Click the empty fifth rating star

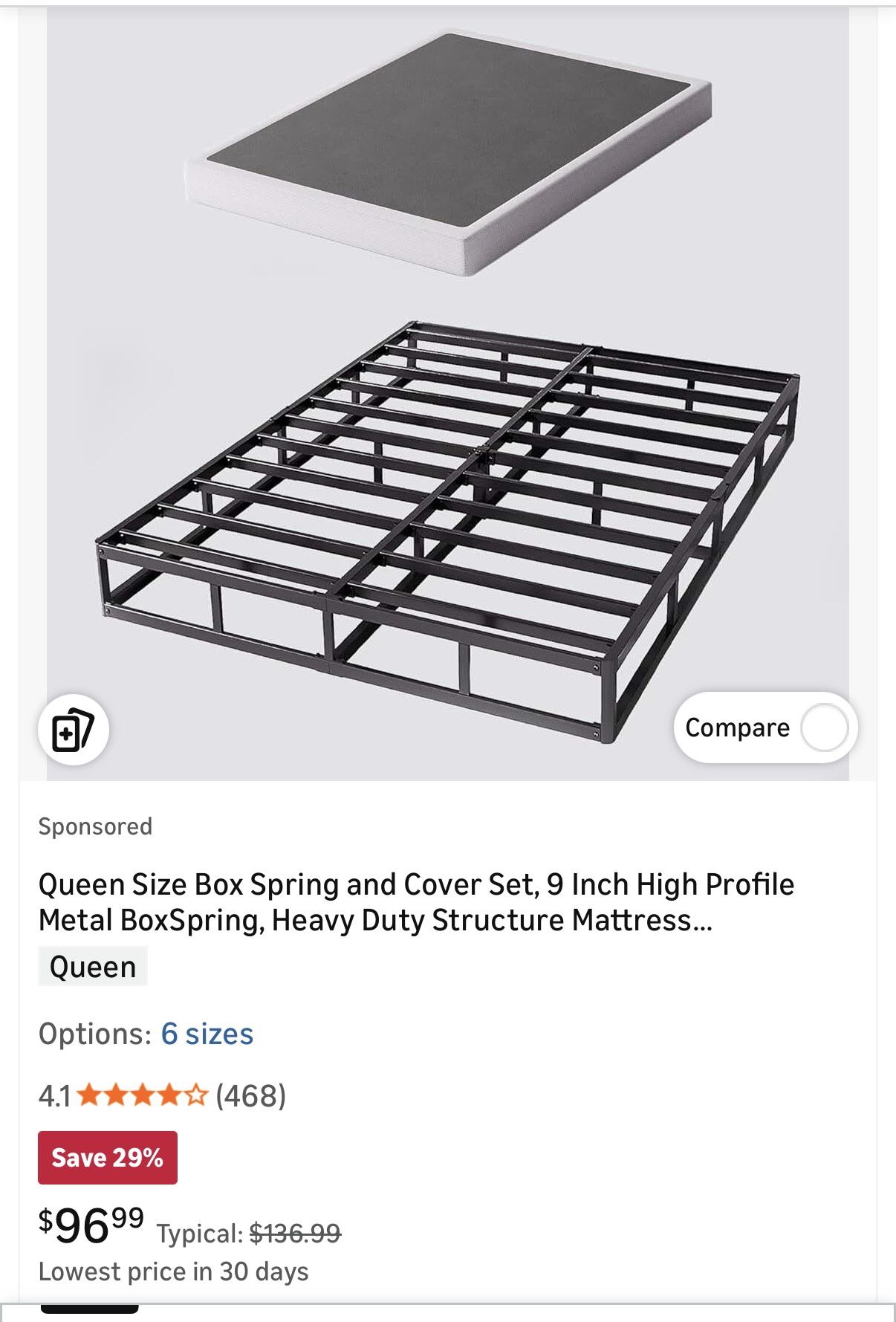[x=196, y=1095]
